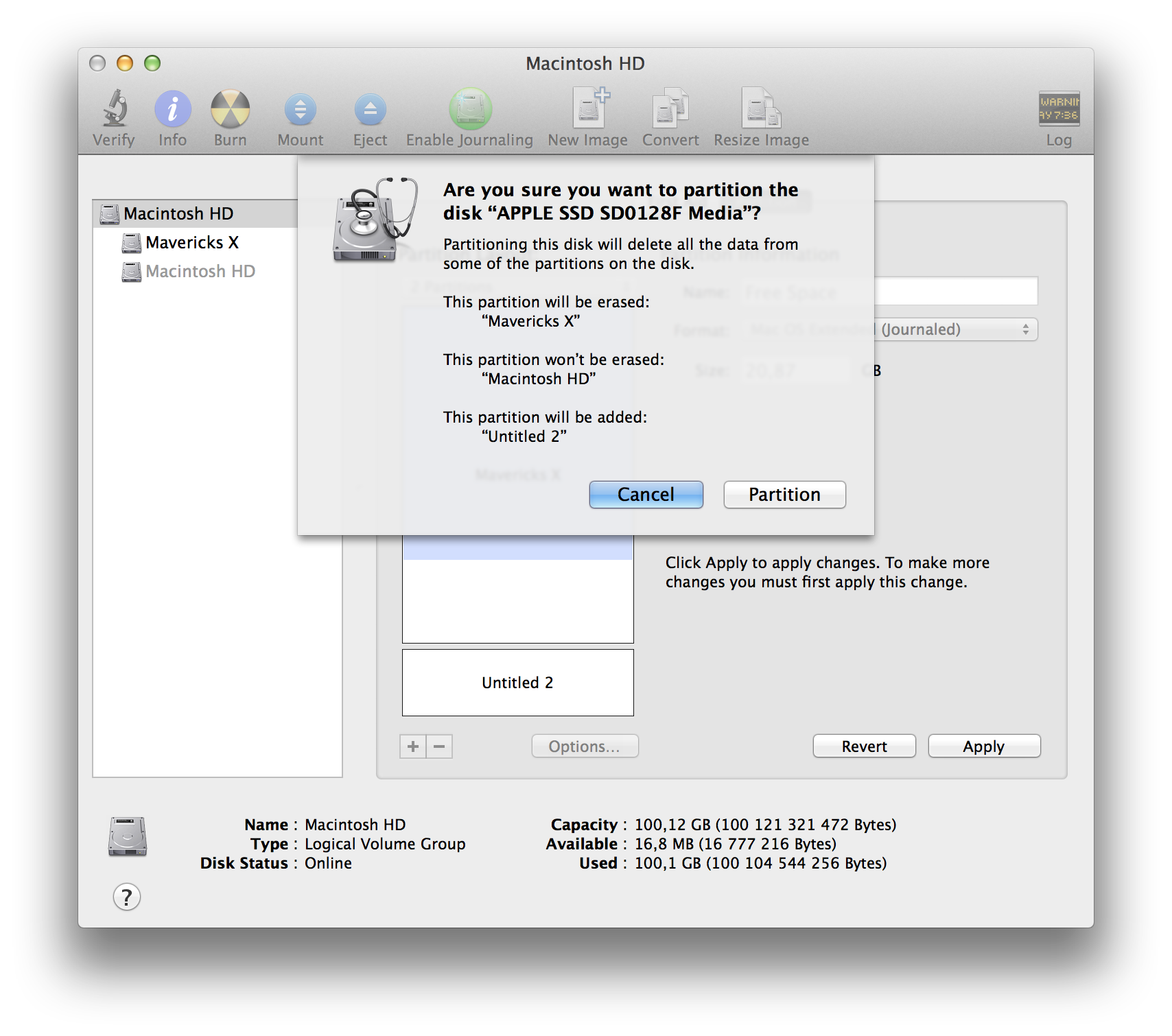Open the Format (Journaled) dropdown
This screenshot has width=1172, height=1036.
(x=956, y=329)
